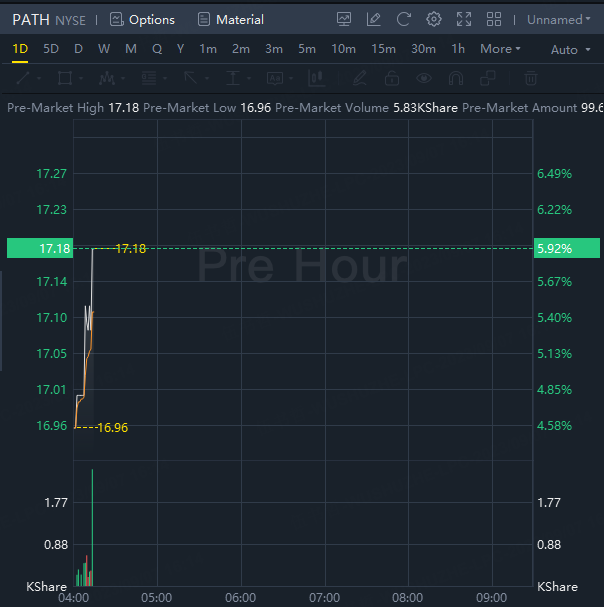604x607 pixels.
Task: Select the arrow drawing tool
Action: click(x=190, y=78)
